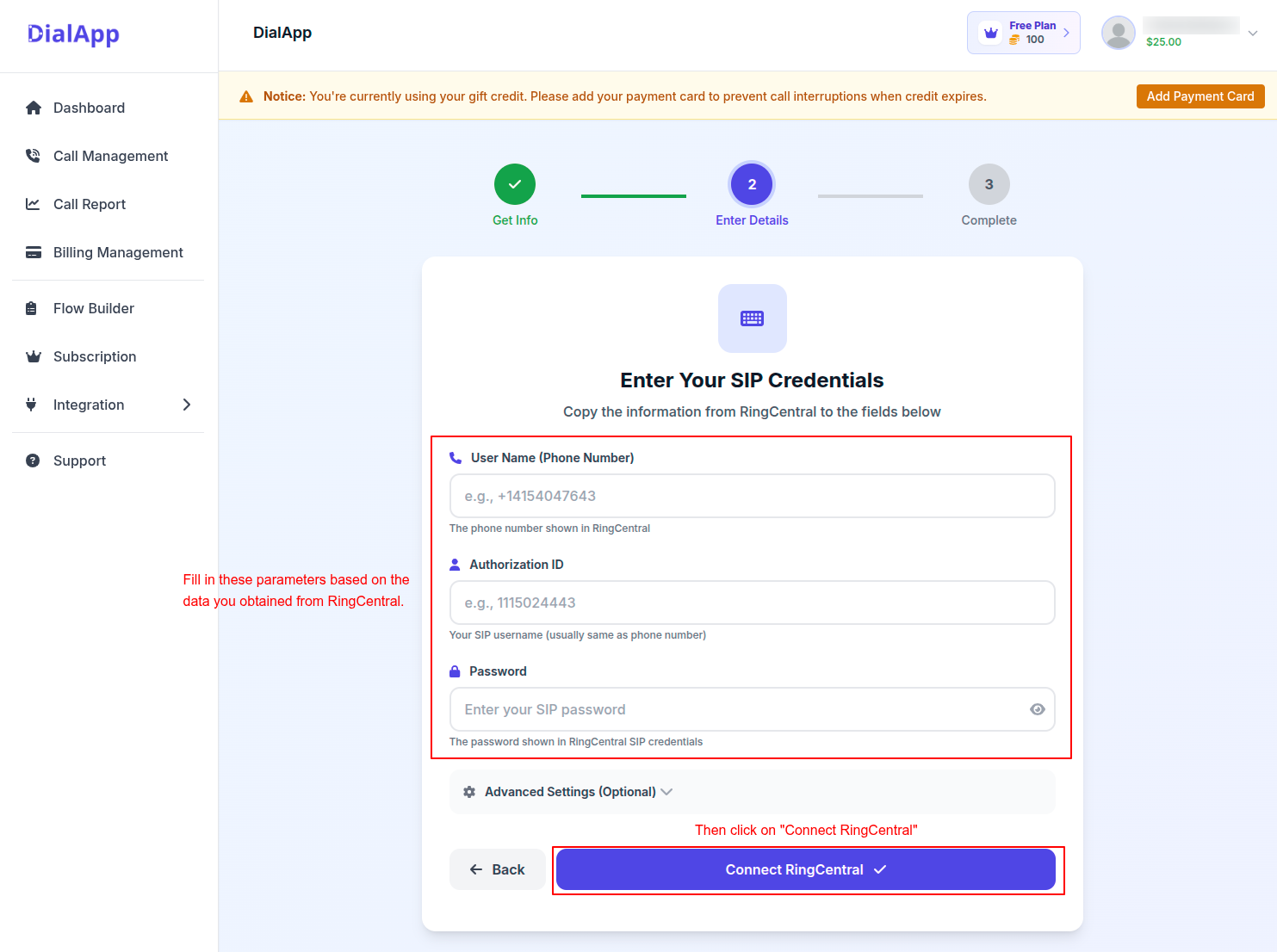Click the Subscription crown icon
1277x952 pixels.
point(34,356)
